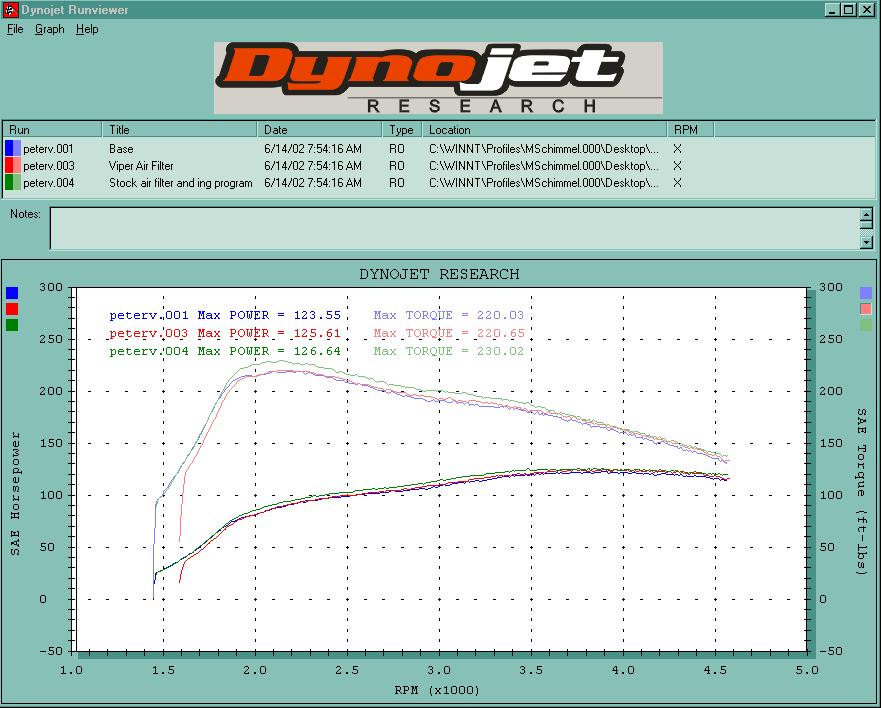Image resolution: width=881 pixels, height=708 pixels.
Task: Click the red horsepower legend square
Action: tap(12, 308)
